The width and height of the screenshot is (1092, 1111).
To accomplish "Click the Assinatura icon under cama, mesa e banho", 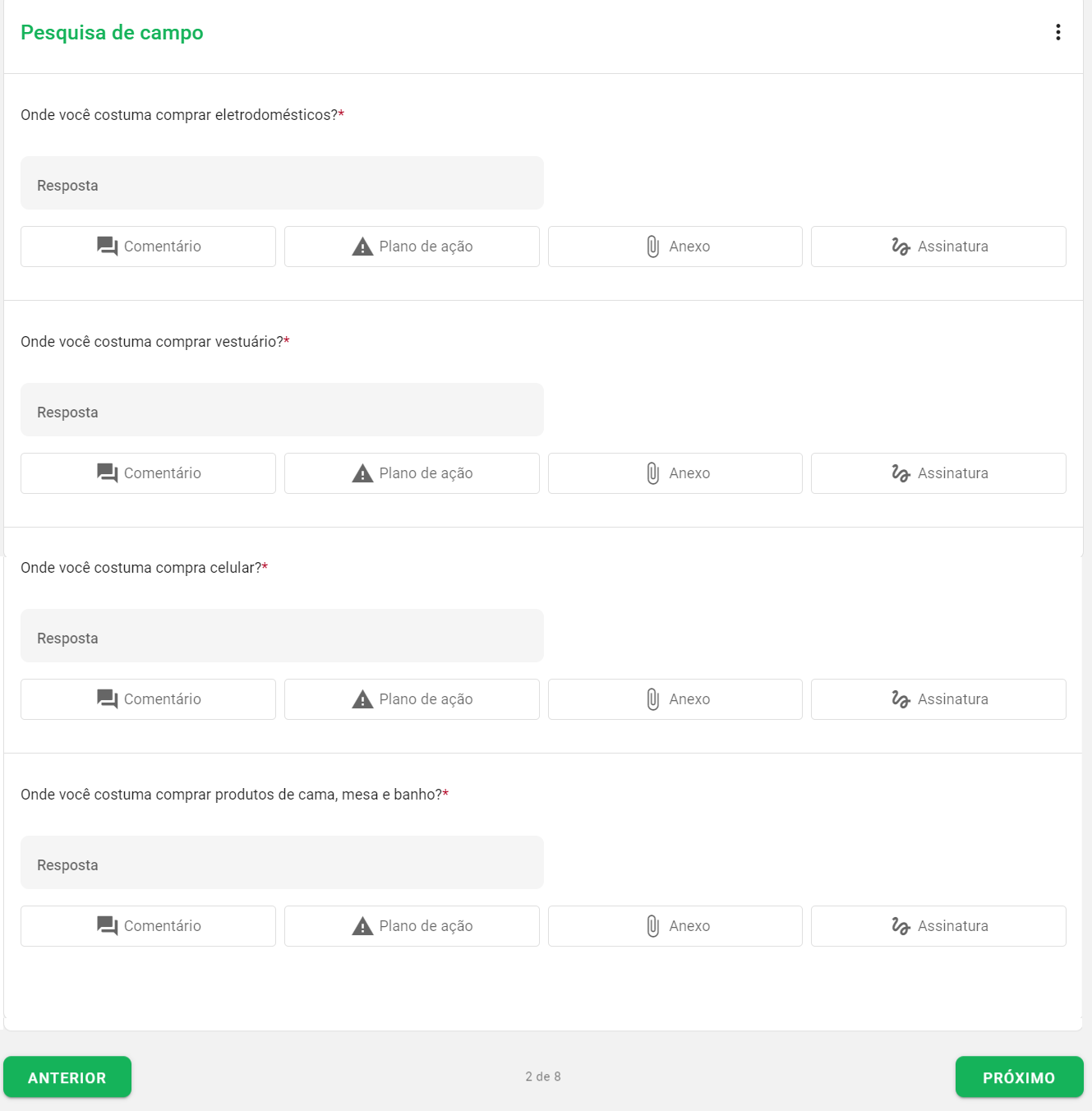I will 900,925.
